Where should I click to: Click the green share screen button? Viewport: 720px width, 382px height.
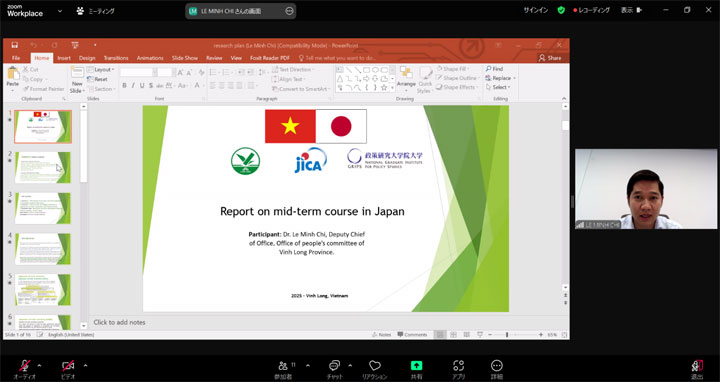(416, 365)
